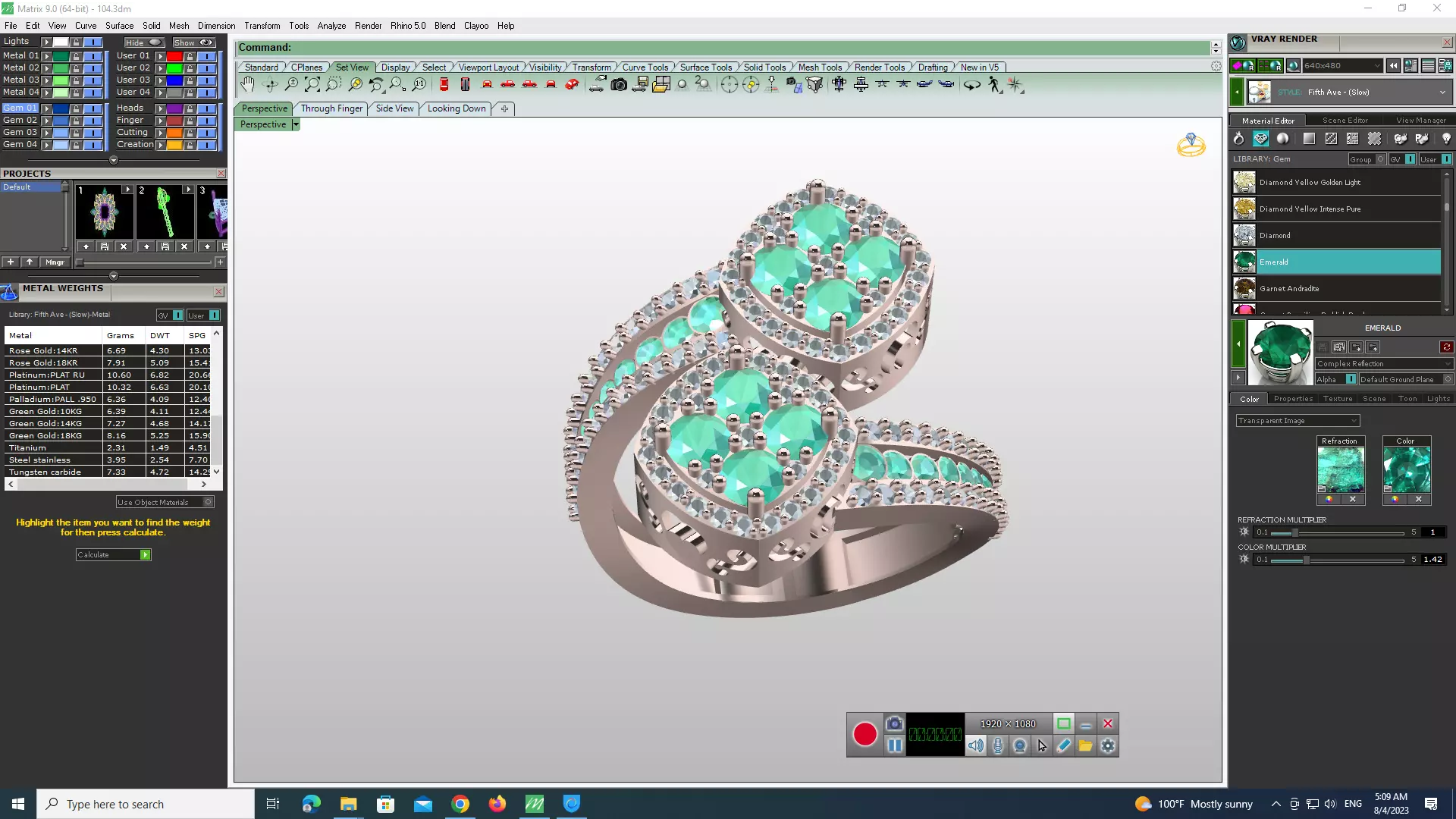Image resolution: width=1456 pixels, height=819 pixels.
Task: Select the gem library diamond icon
Action: tap(1260, 139)
